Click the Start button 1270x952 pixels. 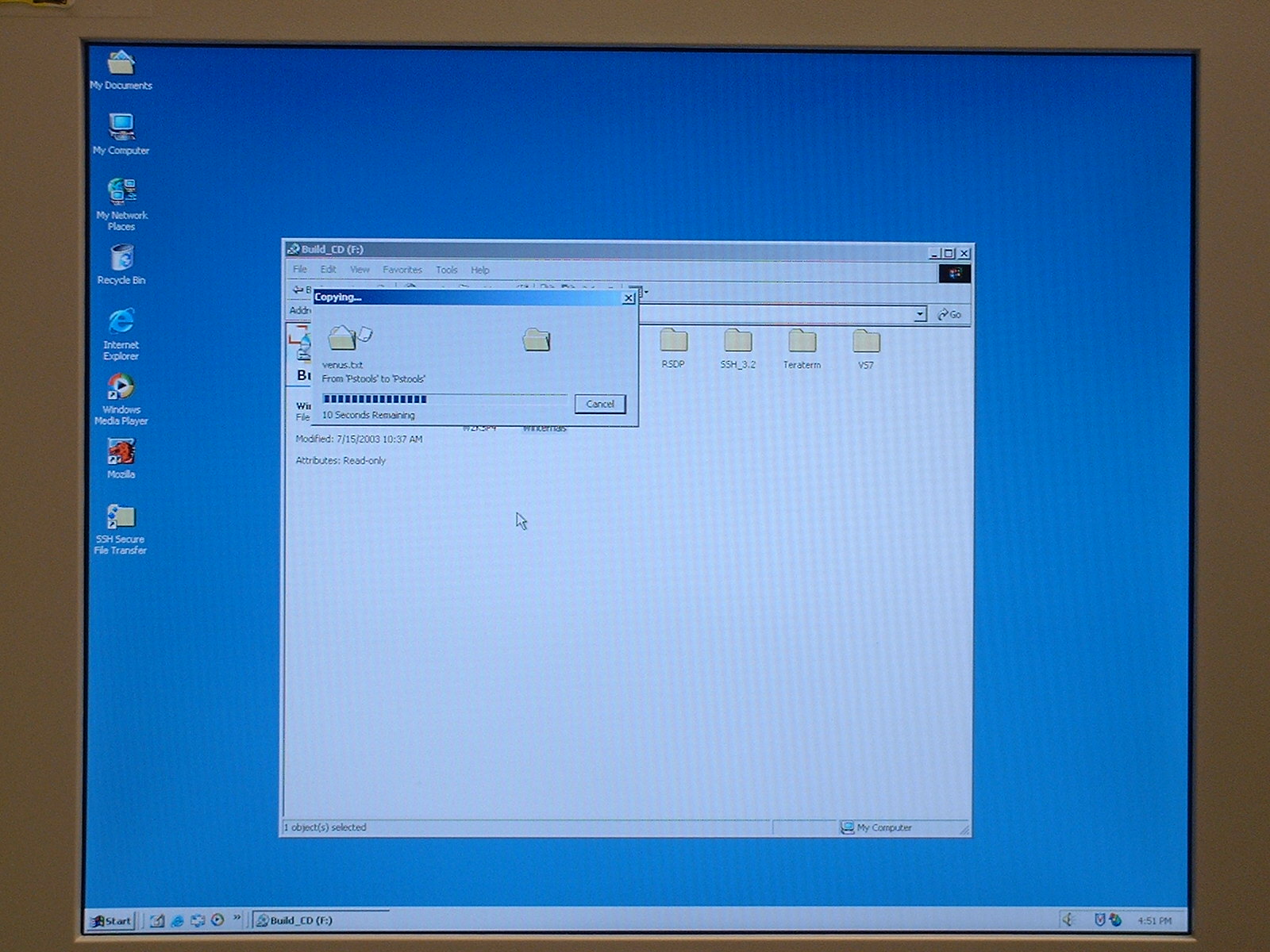click(x=111, y=921)
